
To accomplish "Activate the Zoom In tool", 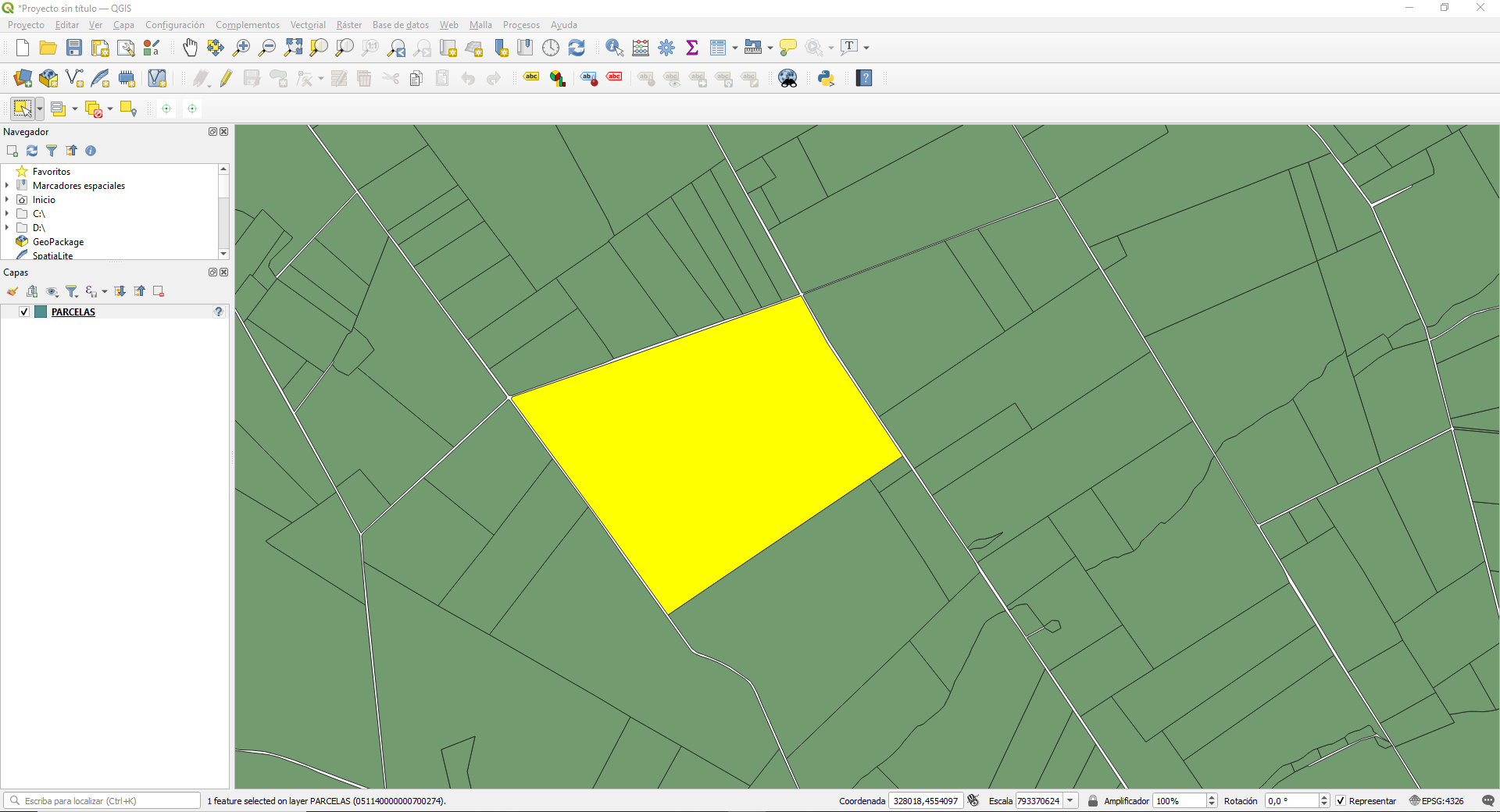I will pyautogui.click(x=241, y=48).
